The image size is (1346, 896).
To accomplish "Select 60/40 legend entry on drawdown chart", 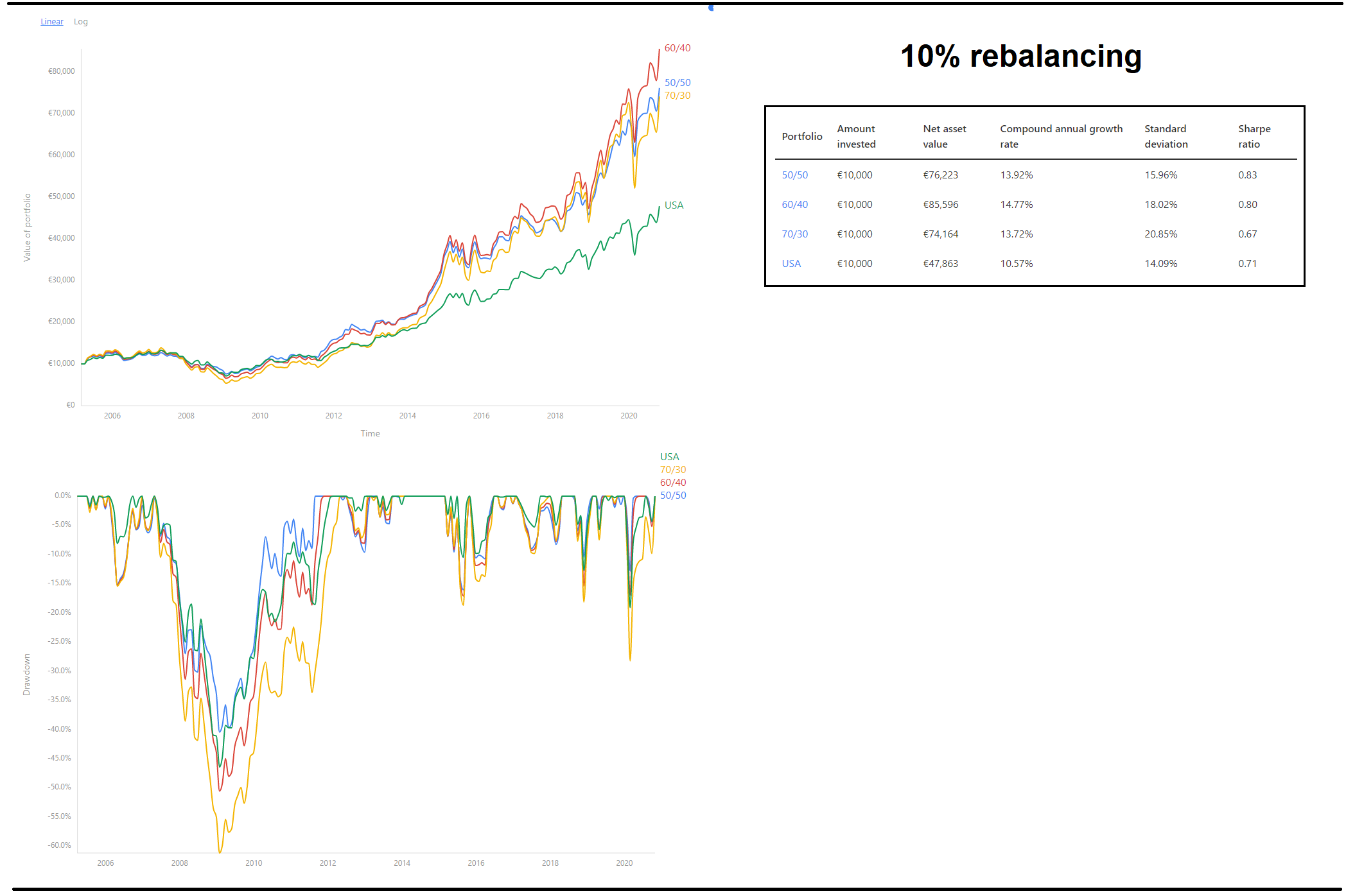I will pos(672,483).
